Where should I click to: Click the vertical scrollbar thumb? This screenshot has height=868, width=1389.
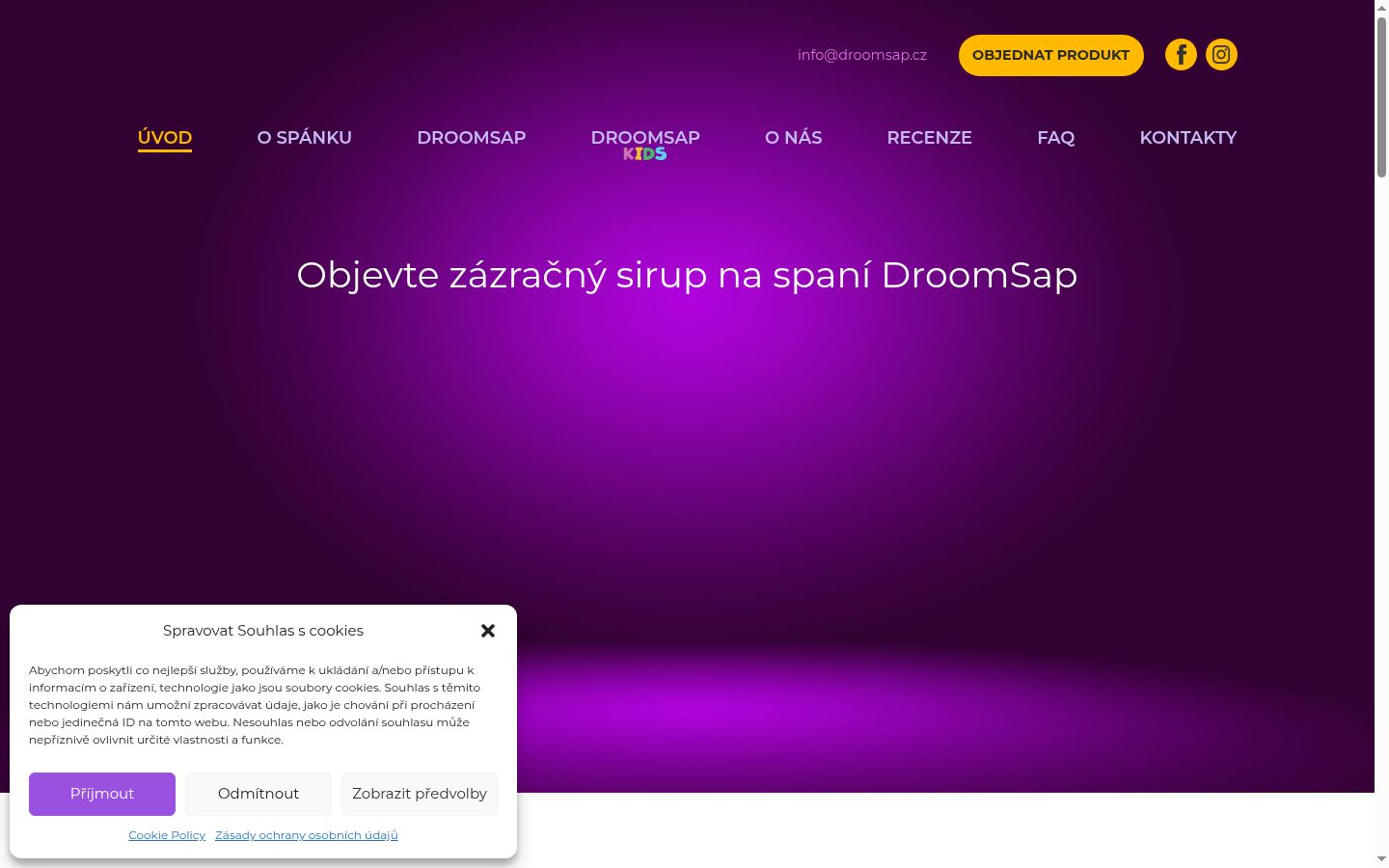pos(1381,96)
